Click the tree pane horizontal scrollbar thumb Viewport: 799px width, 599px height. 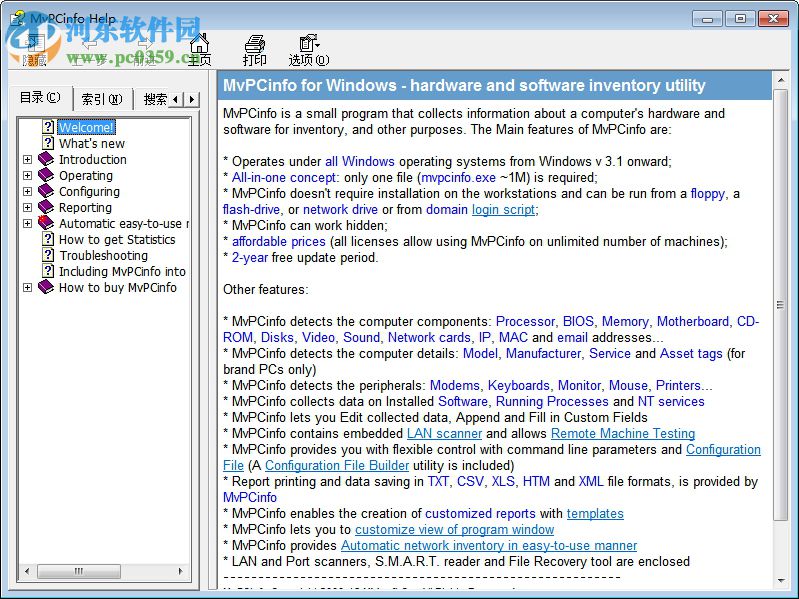(78, 571)
